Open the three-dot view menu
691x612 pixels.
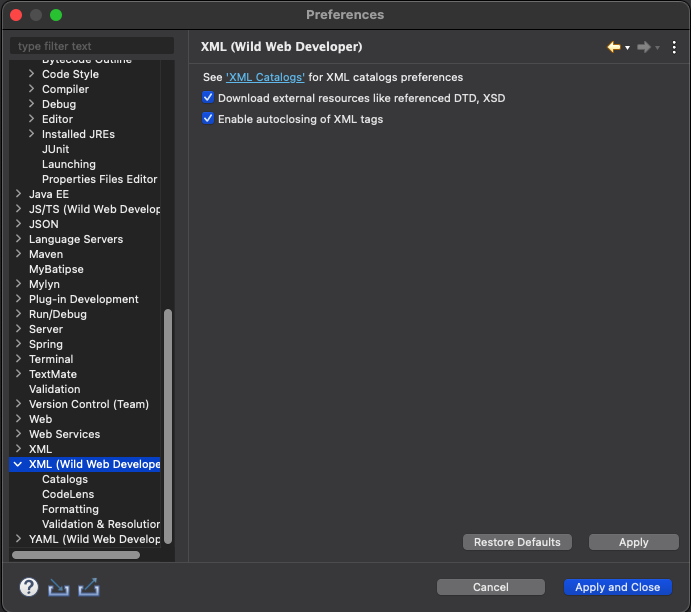coord(674,47)
